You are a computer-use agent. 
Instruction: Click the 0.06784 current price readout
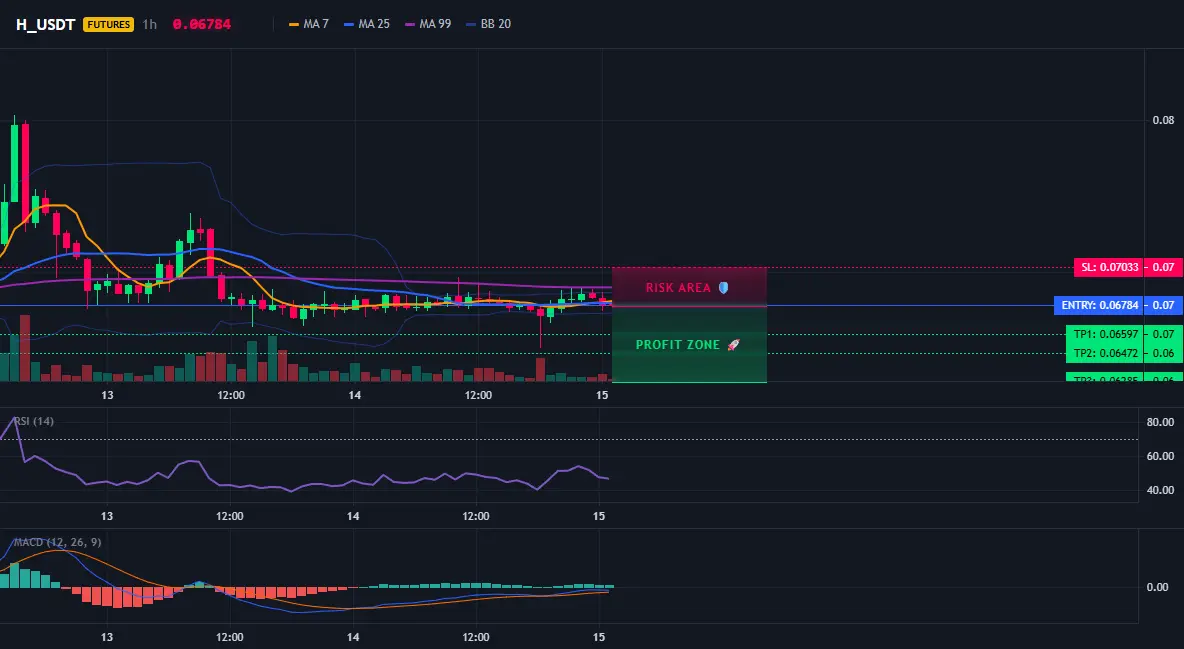click(x=202, y=24)
